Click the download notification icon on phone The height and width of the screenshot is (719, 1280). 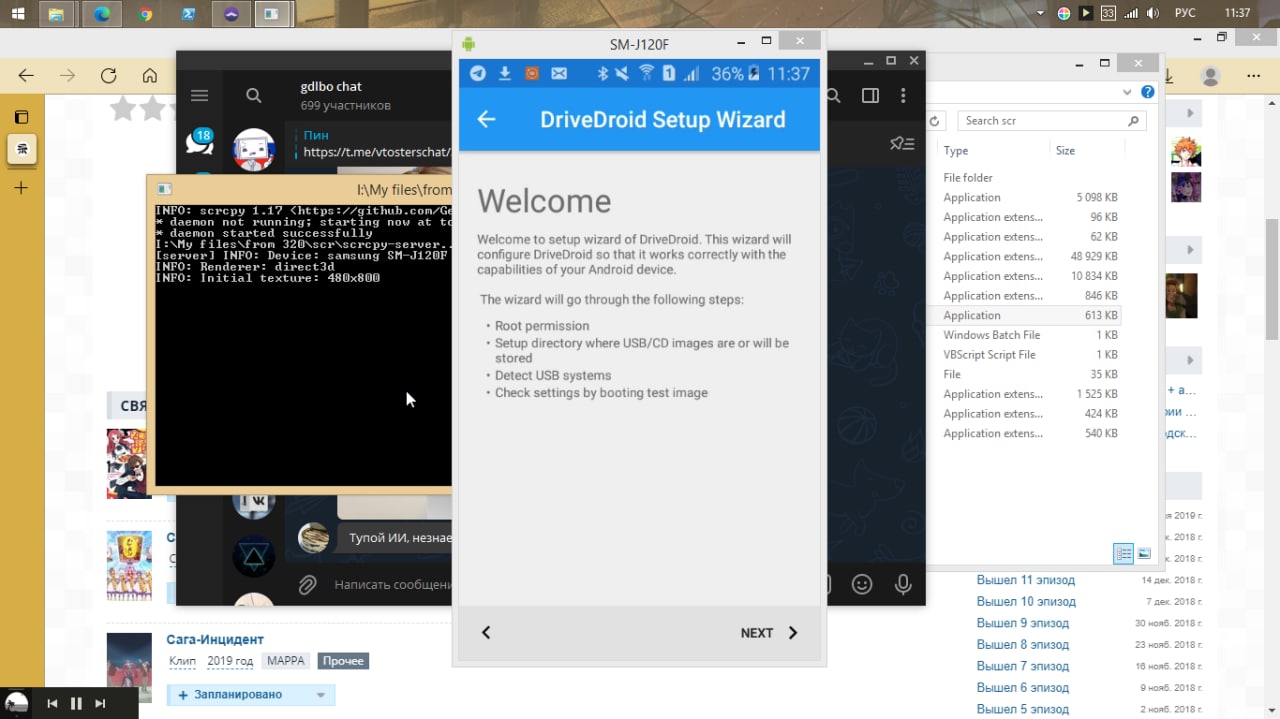point(505,74)
